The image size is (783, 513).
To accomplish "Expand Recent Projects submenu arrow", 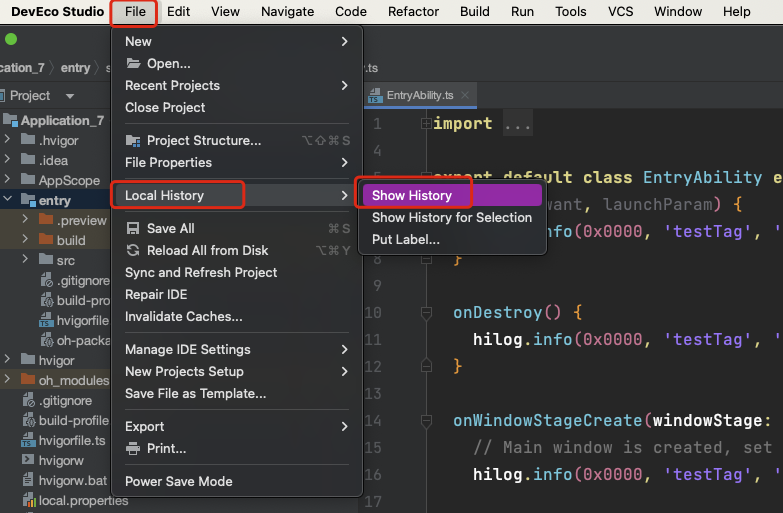I will (x=344, y=85).
